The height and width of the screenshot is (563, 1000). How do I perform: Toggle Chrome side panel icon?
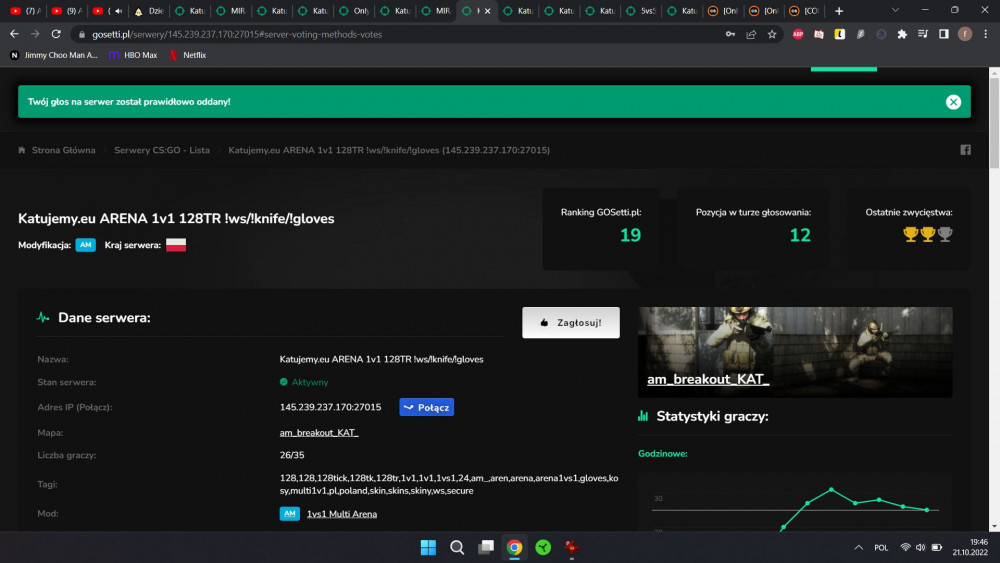[944, 34]
